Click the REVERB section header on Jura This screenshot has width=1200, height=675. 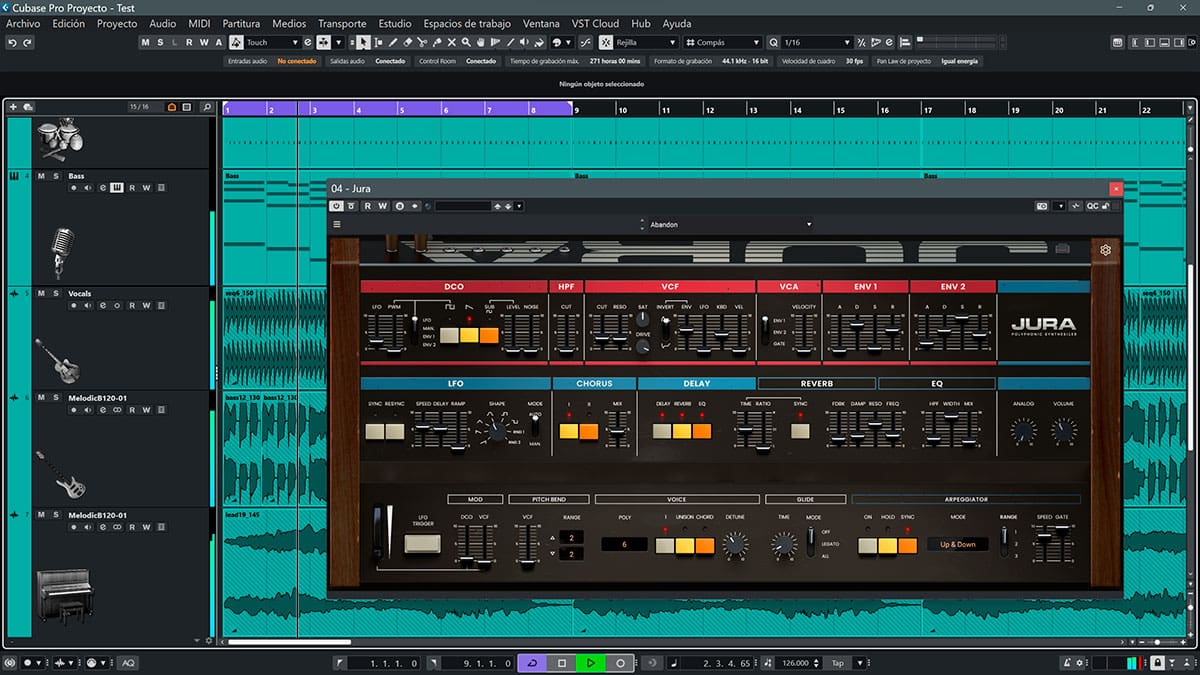coord(816,383)
